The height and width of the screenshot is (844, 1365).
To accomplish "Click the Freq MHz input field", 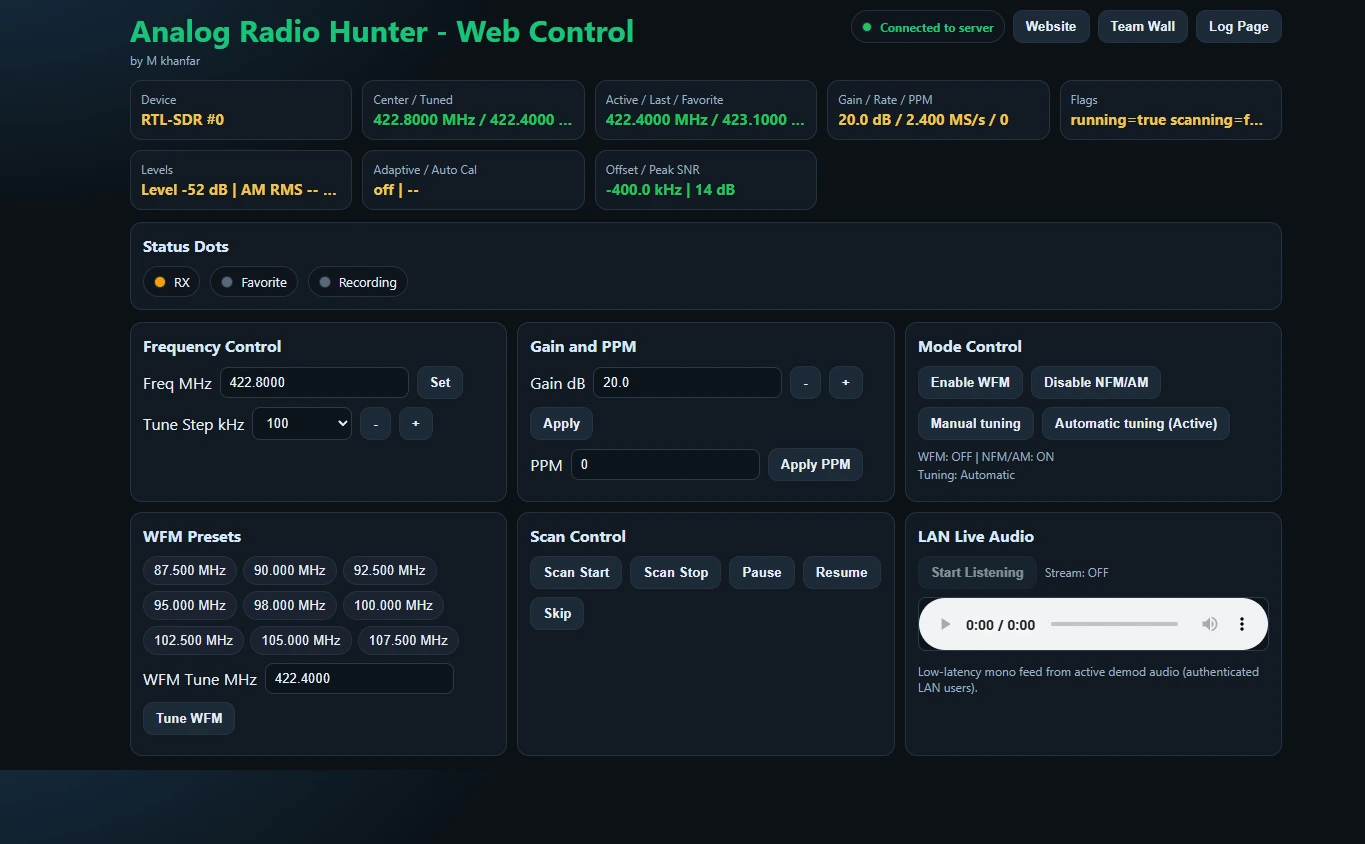I will coord(314,383).
